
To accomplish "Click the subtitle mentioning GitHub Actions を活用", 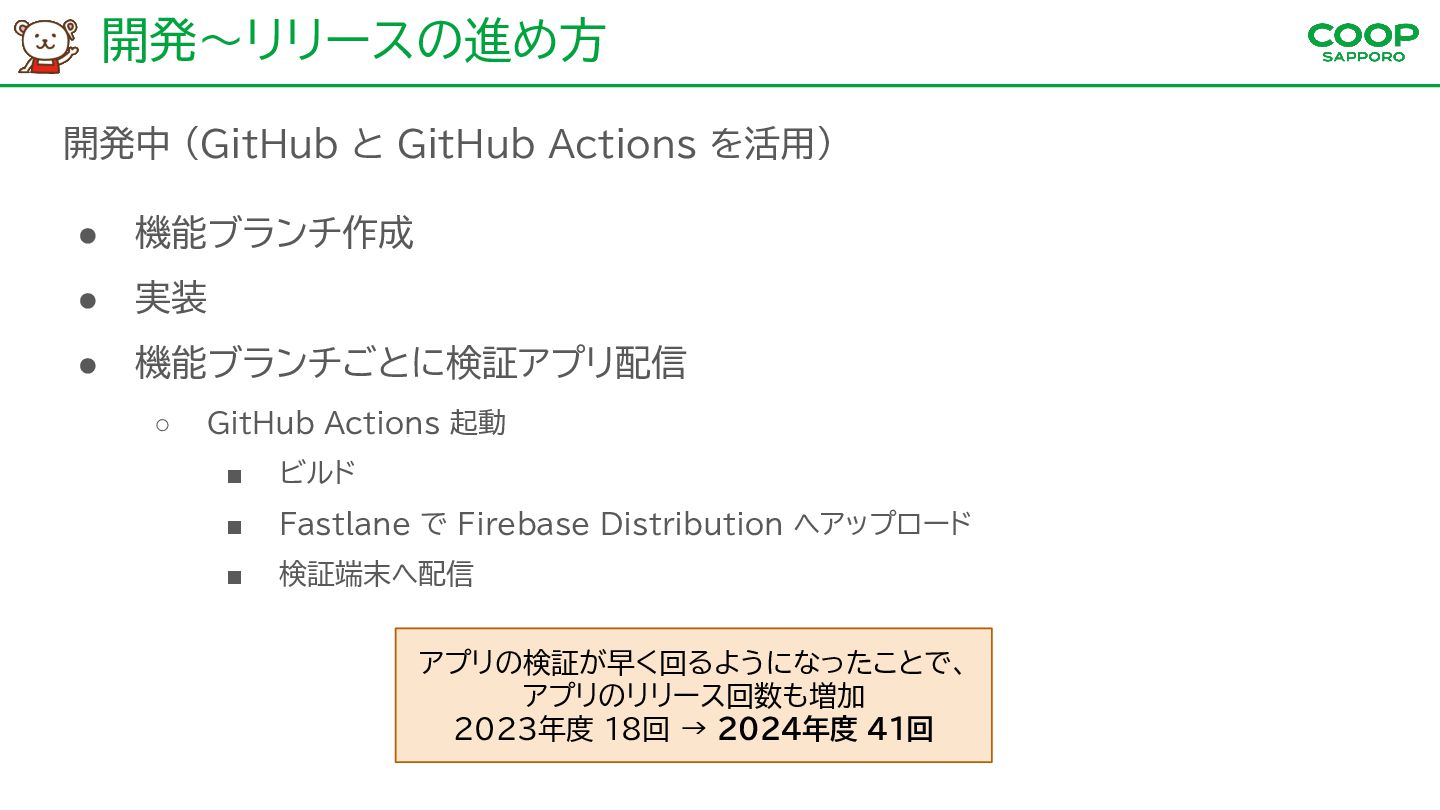I will click(x=448, y=144).
